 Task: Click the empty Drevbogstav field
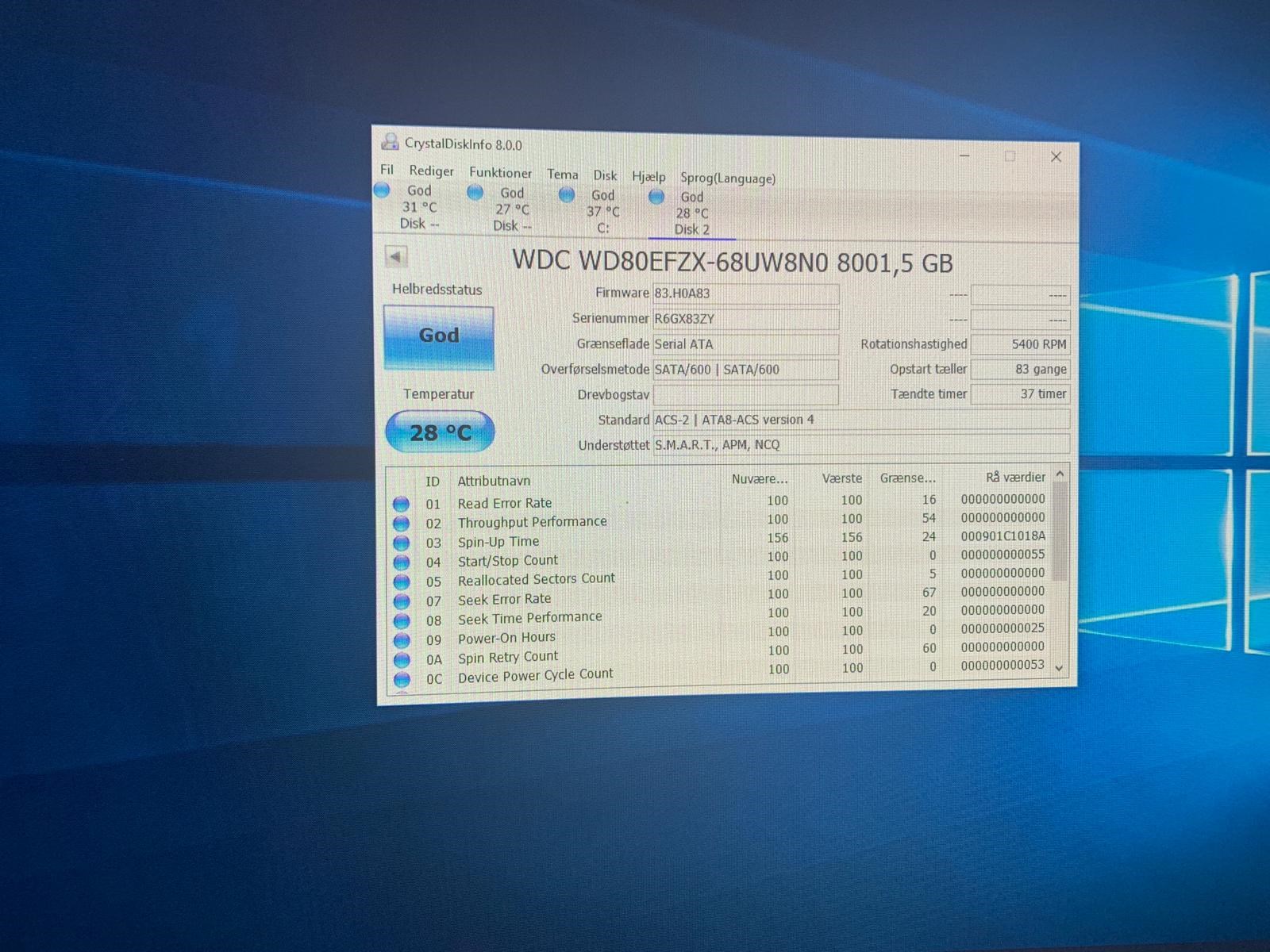pos(745,394)
